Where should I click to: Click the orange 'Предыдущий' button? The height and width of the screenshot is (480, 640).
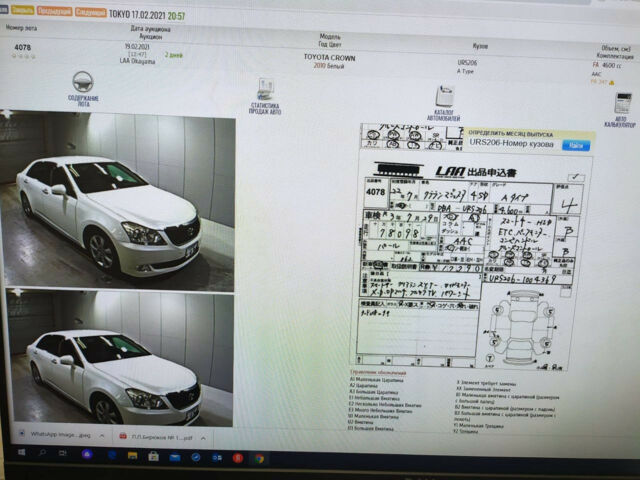click(x=54, y=12)
